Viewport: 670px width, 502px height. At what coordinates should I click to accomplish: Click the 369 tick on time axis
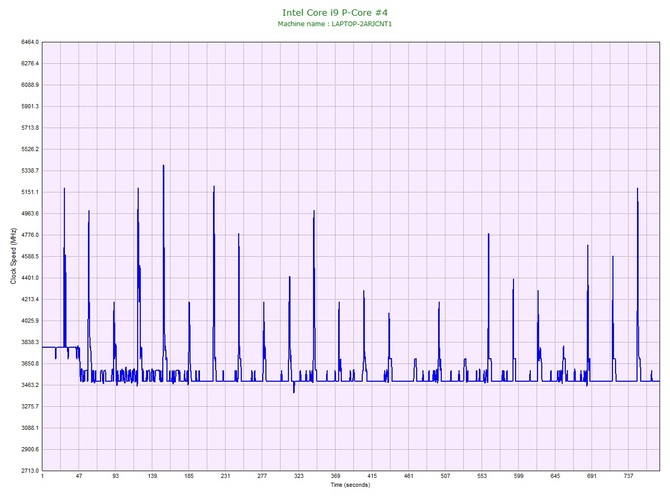(335, 476)
